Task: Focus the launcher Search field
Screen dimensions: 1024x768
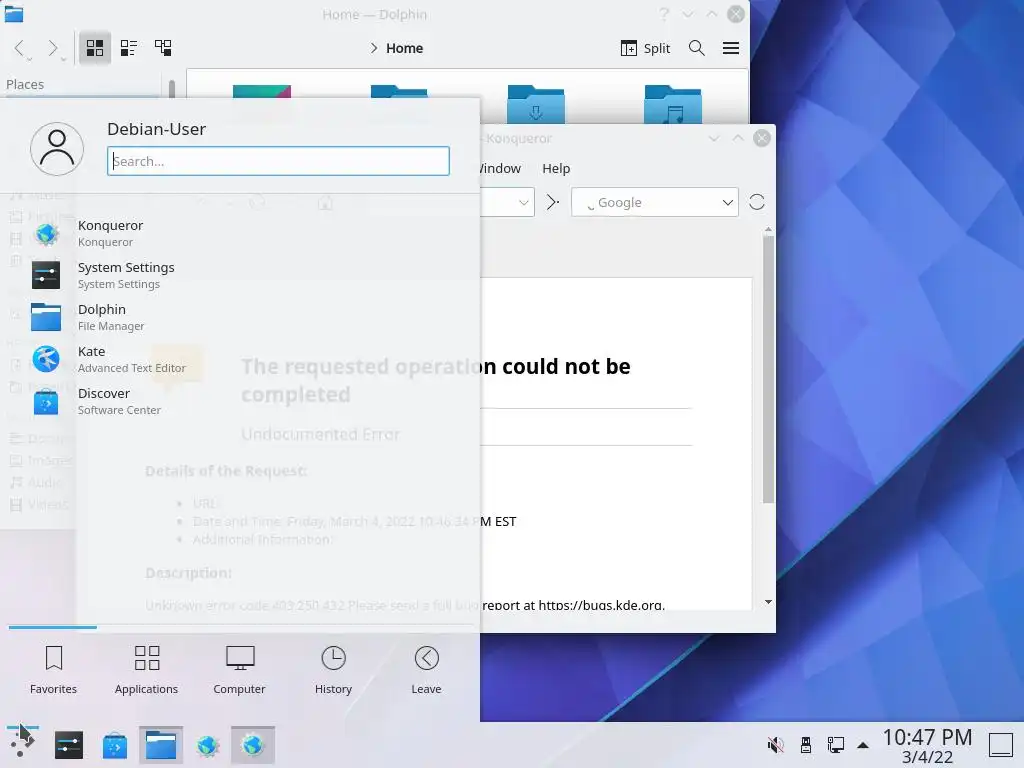Action: tap(278, 161)
